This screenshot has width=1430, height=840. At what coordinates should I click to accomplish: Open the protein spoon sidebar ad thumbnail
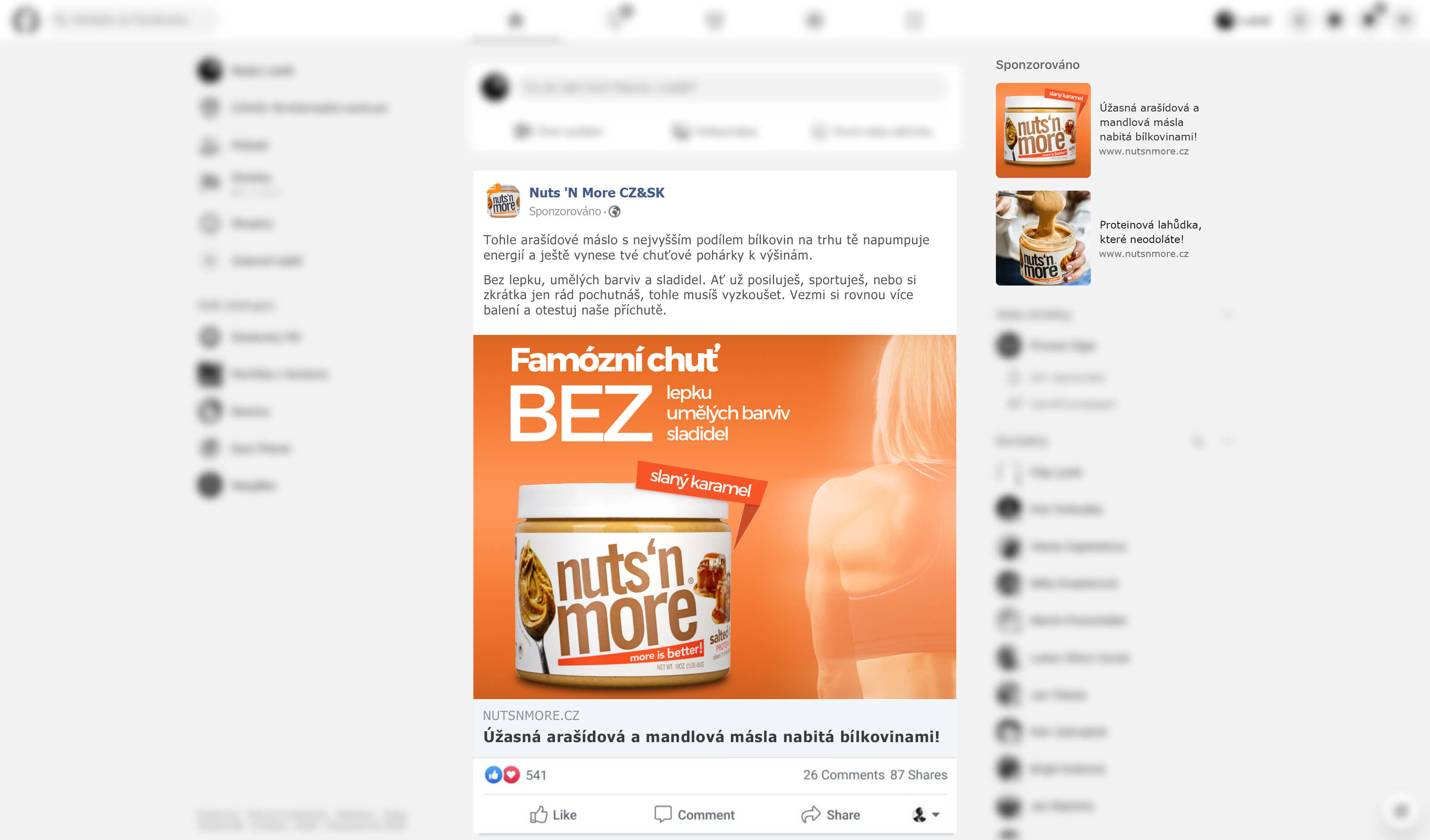(x=1043, y=238)
